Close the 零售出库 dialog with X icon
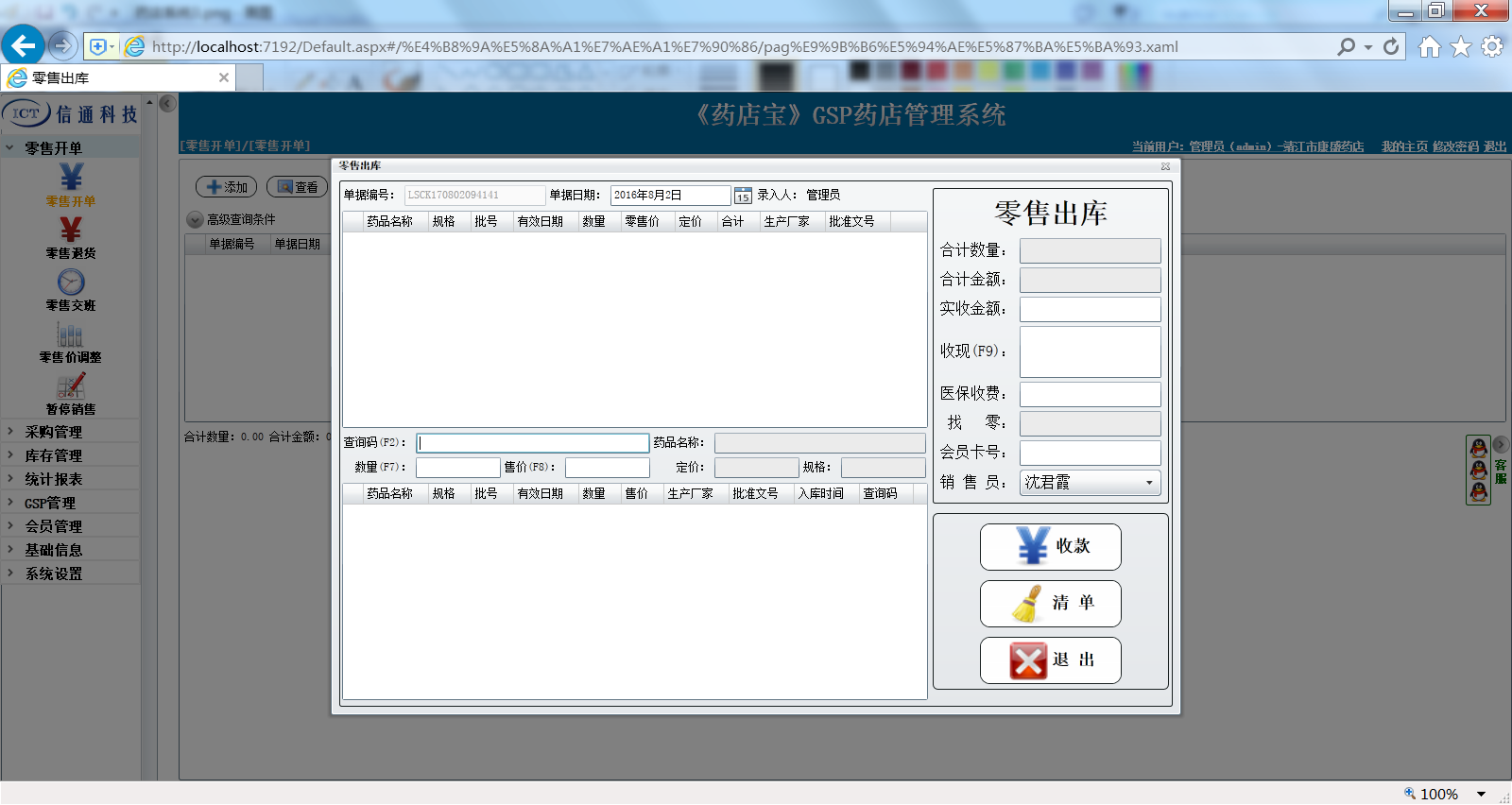The height and width of the screenshot is (805, 1512). point(1165,166)
